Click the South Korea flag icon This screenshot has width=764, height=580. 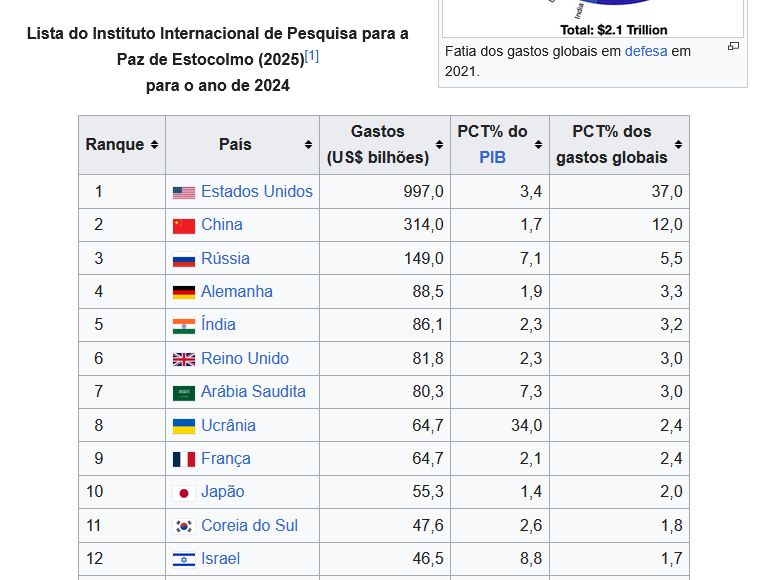pyautogui.click(x=184, y=526)
